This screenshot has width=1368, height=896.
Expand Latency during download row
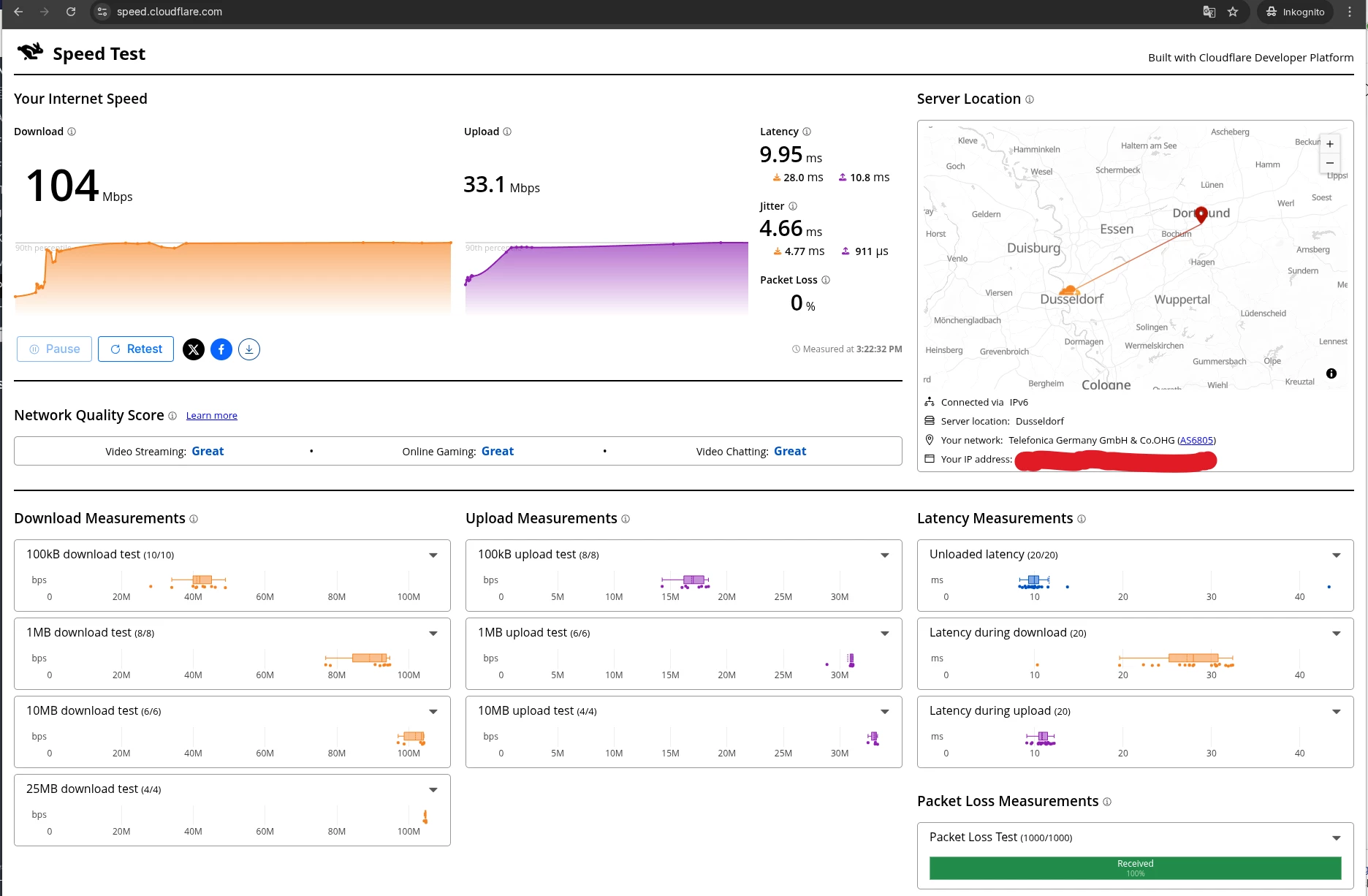click(x=1337, y=634)
